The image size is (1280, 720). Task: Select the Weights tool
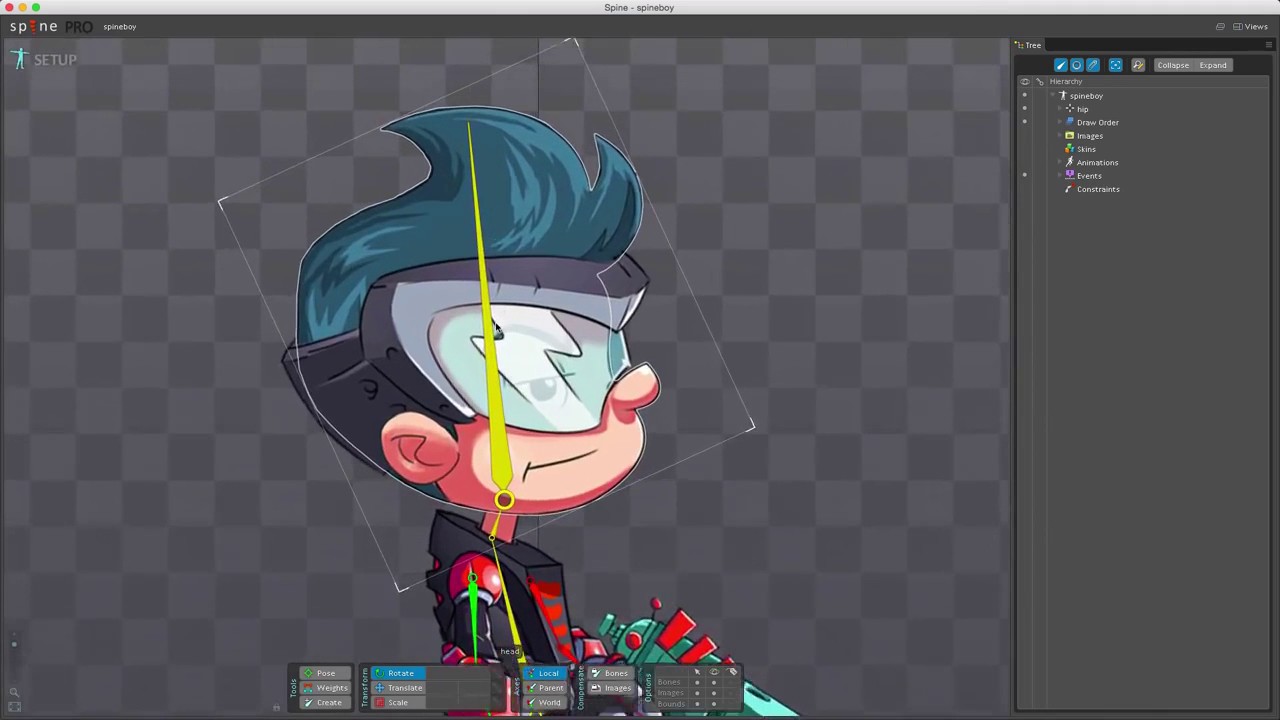[x=325, y=688]
